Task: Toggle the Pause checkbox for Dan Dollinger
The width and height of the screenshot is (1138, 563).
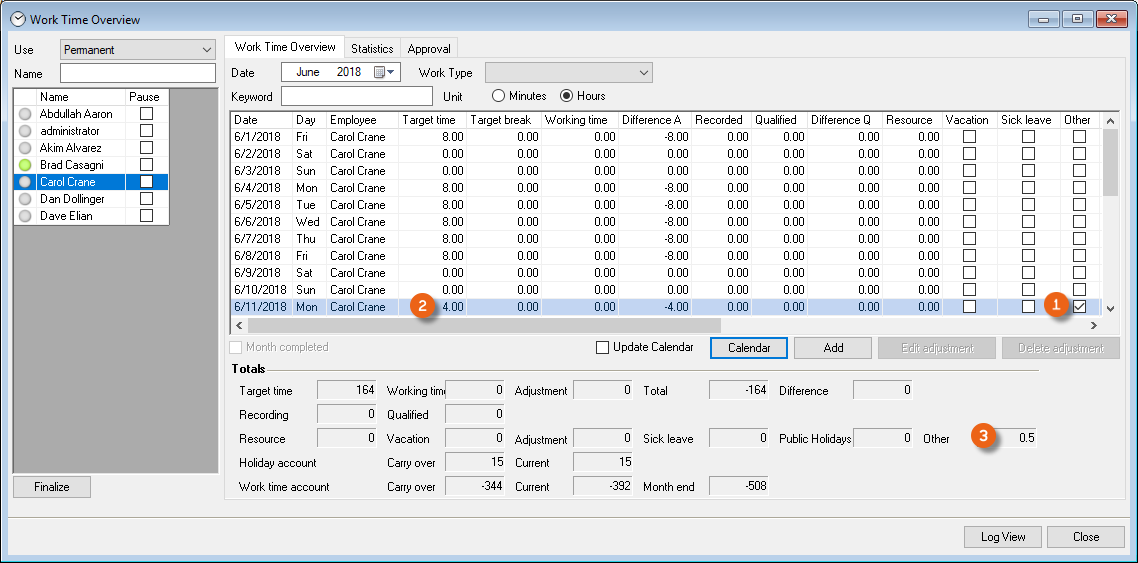Action: pyautogui.click(x=146, y=199)
